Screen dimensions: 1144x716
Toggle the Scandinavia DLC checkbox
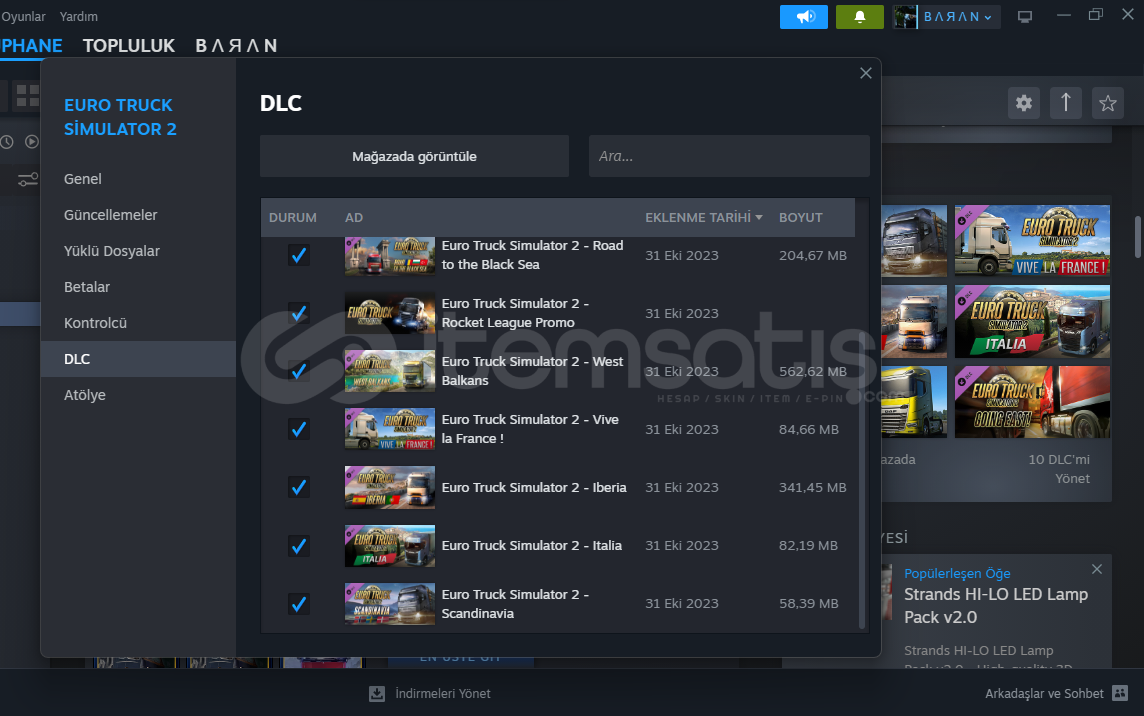[x=298, y=604]
